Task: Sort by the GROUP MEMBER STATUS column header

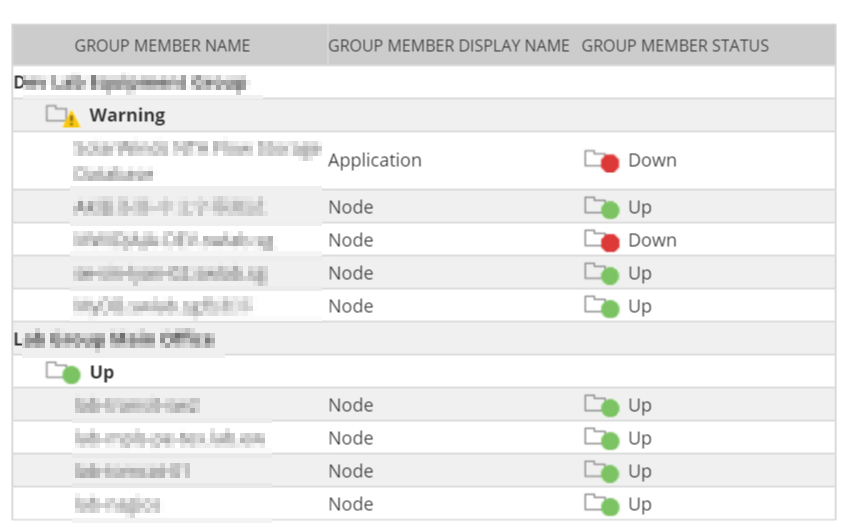Action: [675, 46]
